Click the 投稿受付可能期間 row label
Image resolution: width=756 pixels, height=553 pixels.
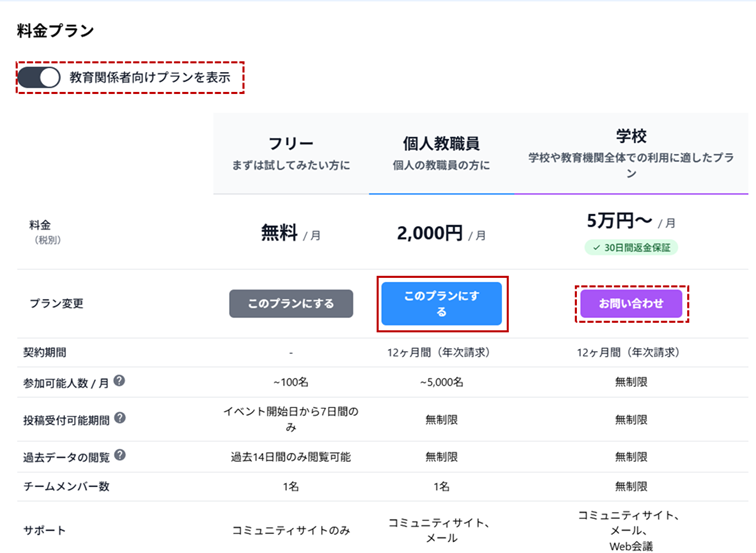click(67, 420)
